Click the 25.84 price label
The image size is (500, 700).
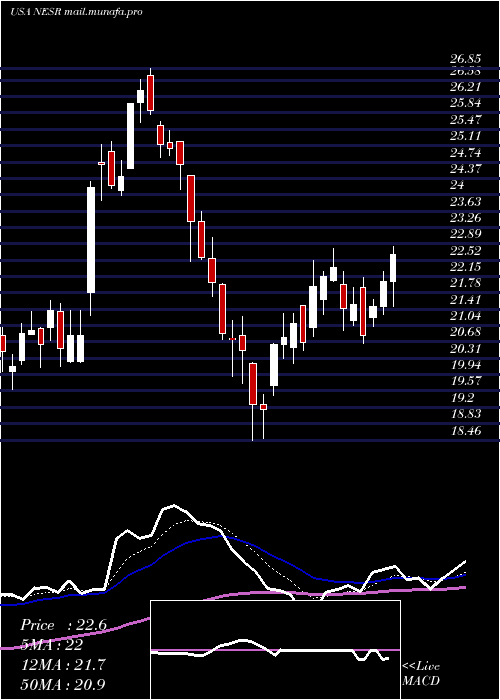(465, 103)
